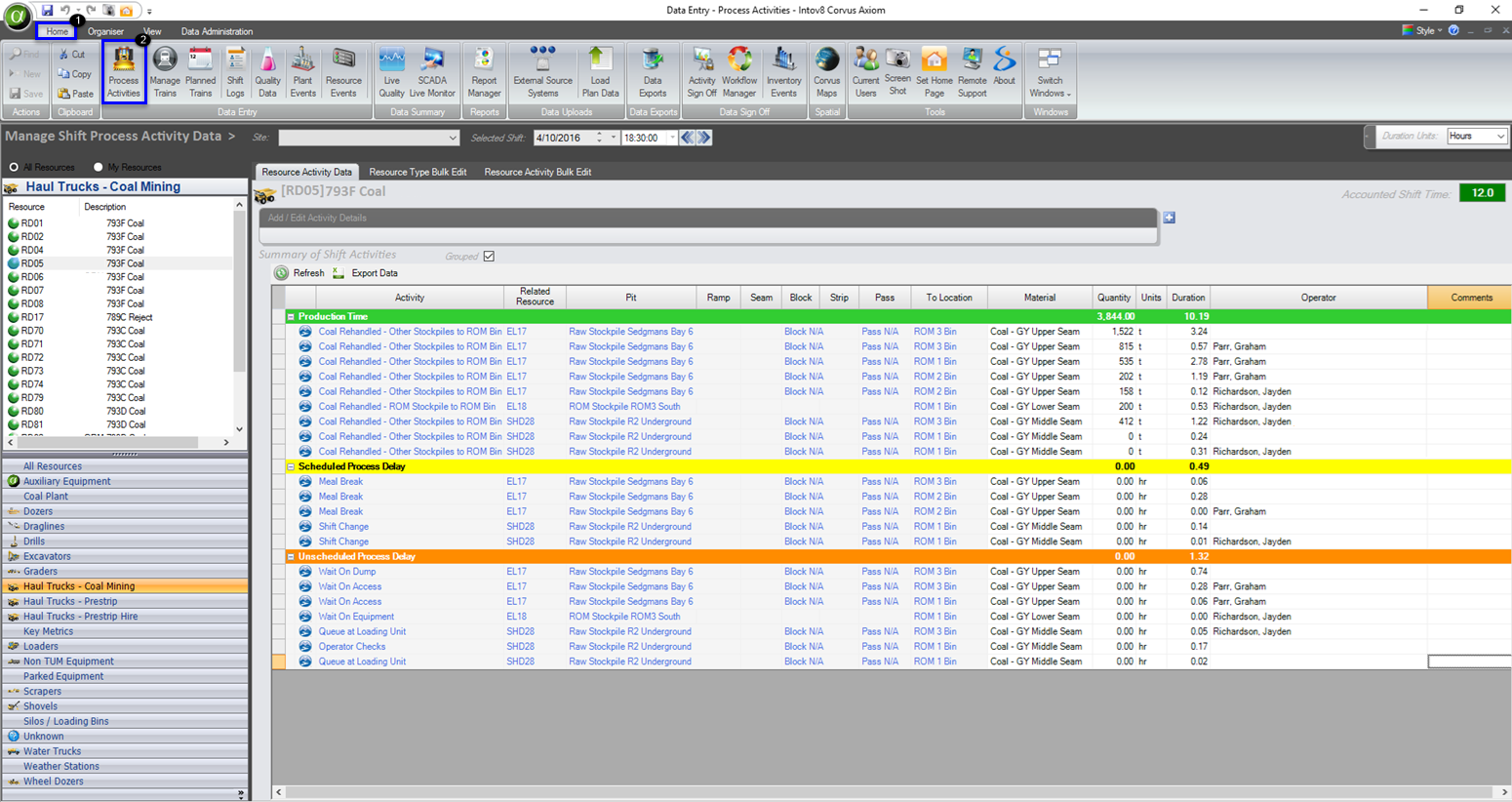Viewport: 1512px width, 802px height.
Task: Click the Selected Shift date stepper arrows
Action: [x=600, y=138]
